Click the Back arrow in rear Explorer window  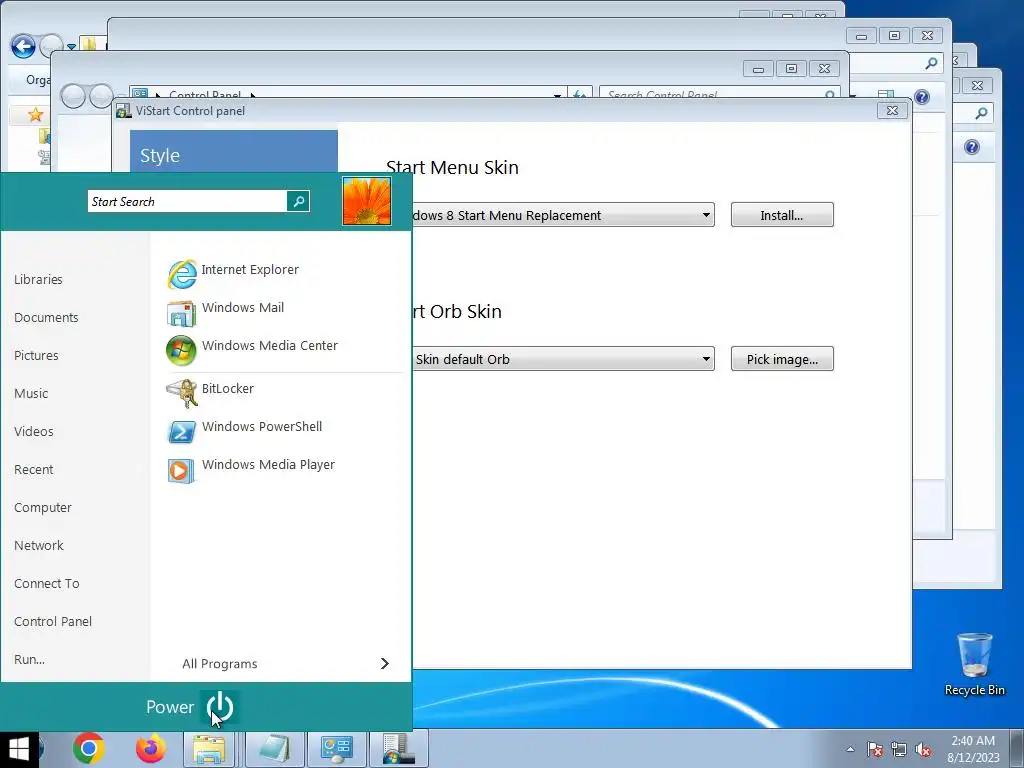(23, 46)
